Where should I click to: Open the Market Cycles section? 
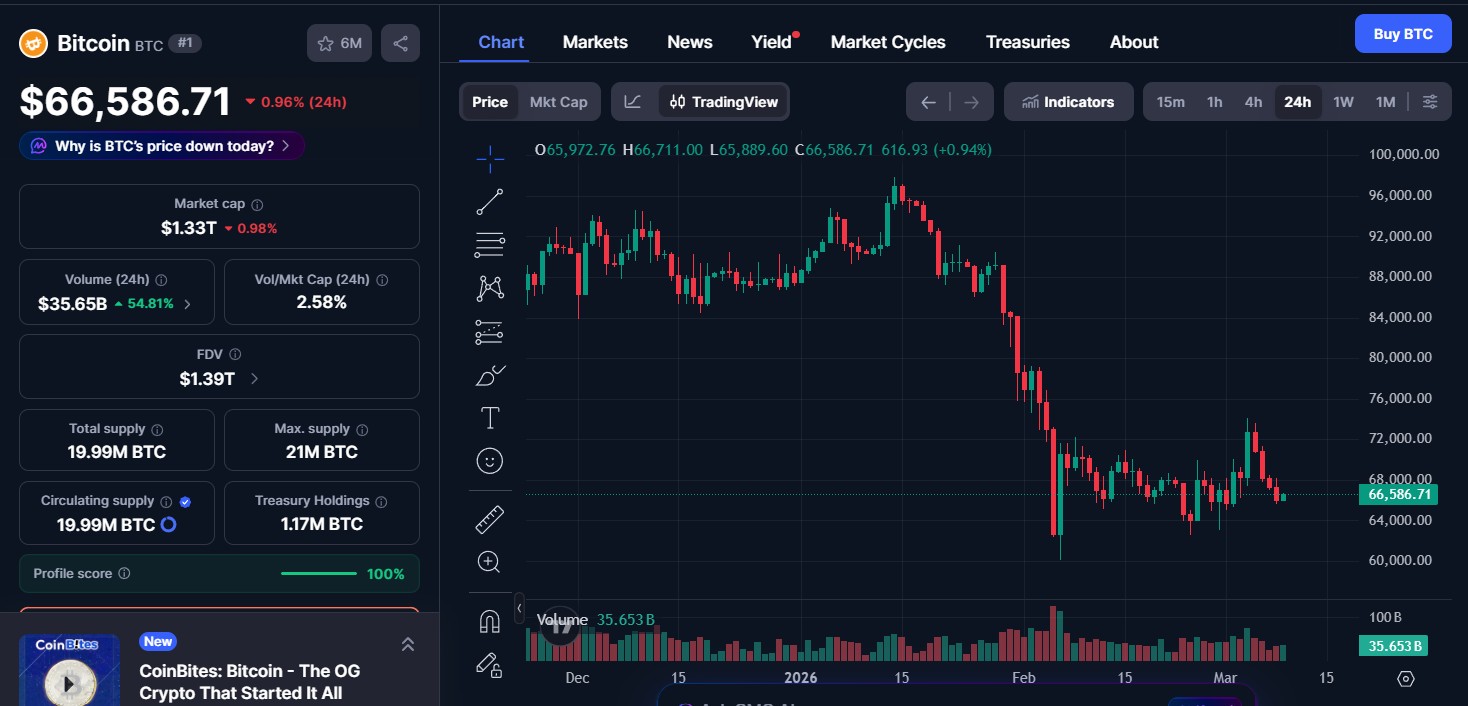tap(888, 41)
